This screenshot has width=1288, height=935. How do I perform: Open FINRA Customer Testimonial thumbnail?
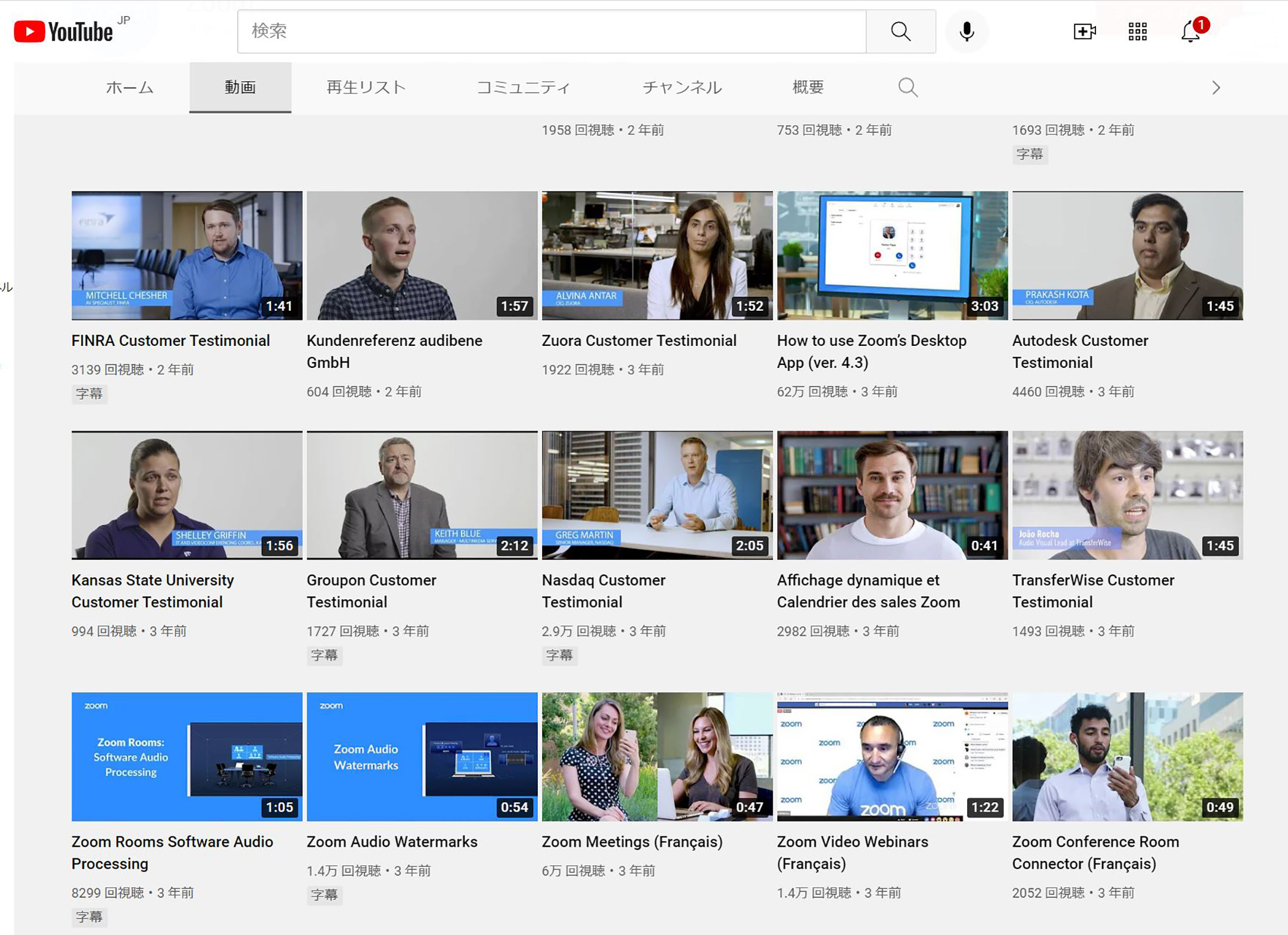coord(187,255)
